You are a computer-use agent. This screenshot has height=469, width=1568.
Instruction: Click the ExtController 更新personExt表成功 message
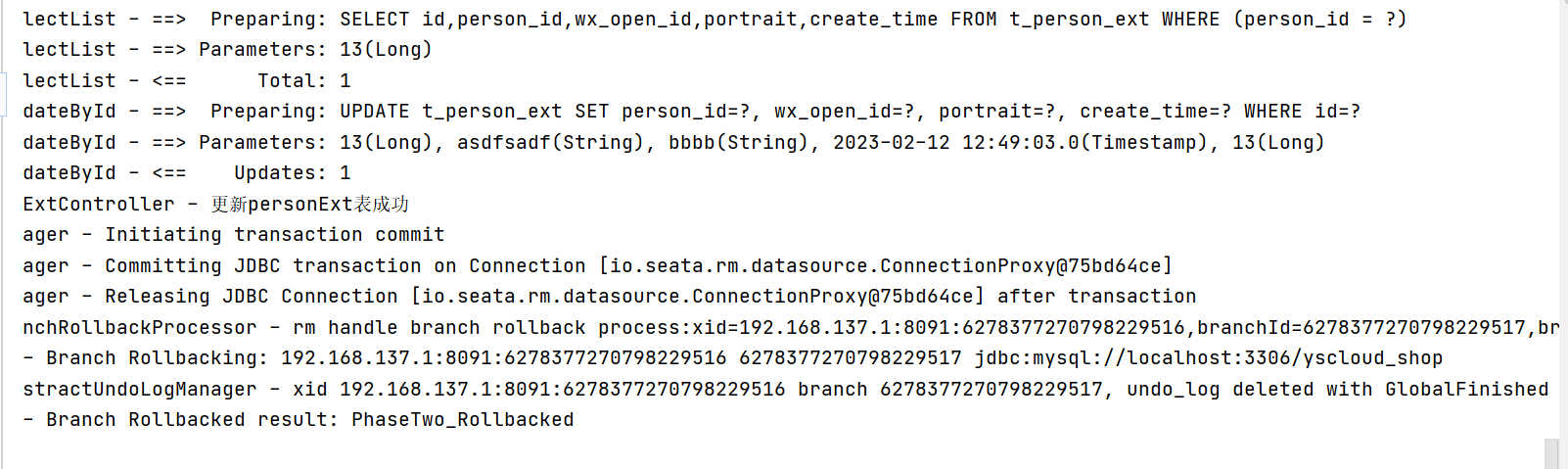(215, 204)
